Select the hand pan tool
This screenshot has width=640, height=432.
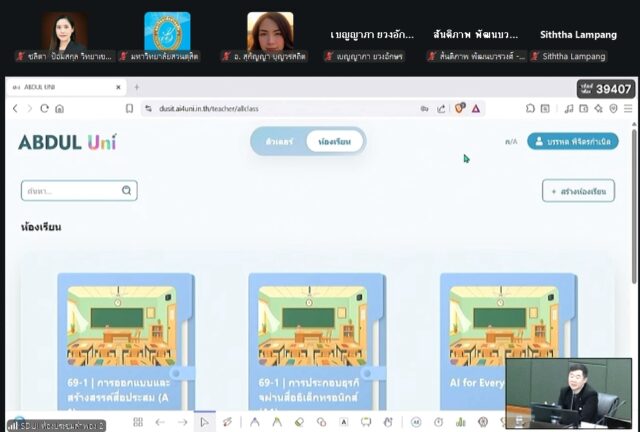[388, 422]
